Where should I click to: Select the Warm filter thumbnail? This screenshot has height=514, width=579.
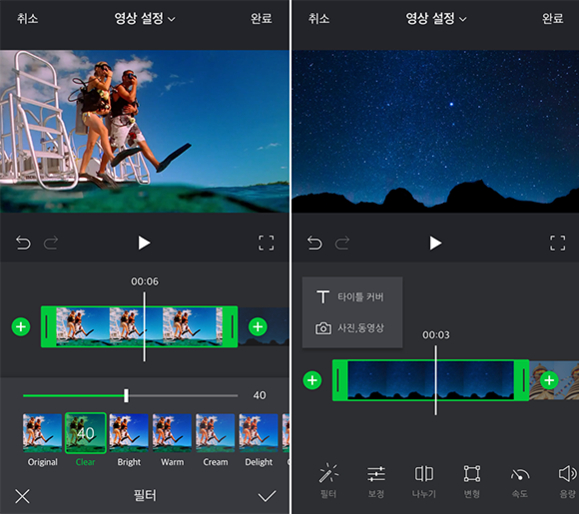(172, 433)
